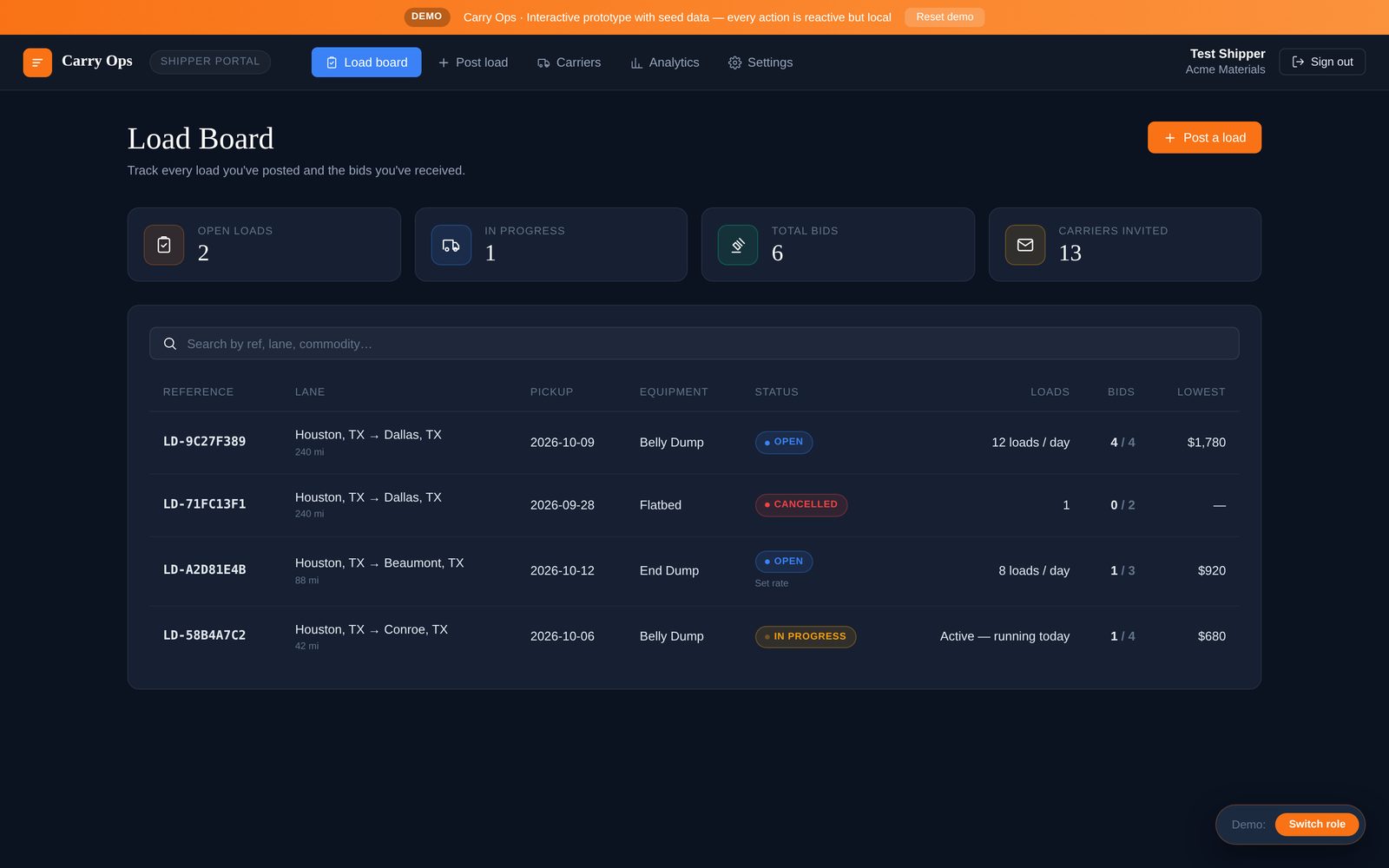
Task: Click the $920 lowest bid value
Action: (x=1212, y=570)
